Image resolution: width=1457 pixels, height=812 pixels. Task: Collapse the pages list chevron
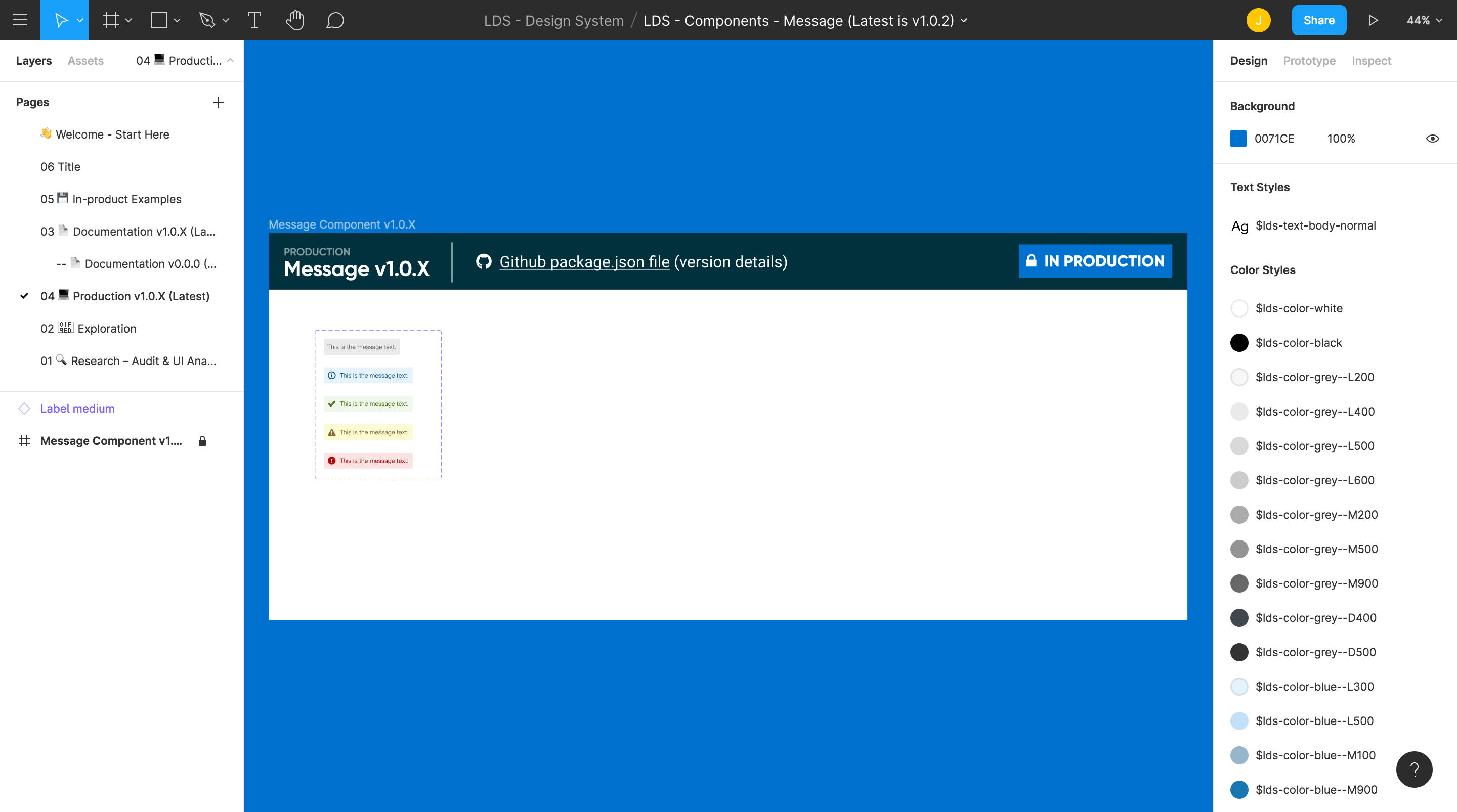pos(230,61)
